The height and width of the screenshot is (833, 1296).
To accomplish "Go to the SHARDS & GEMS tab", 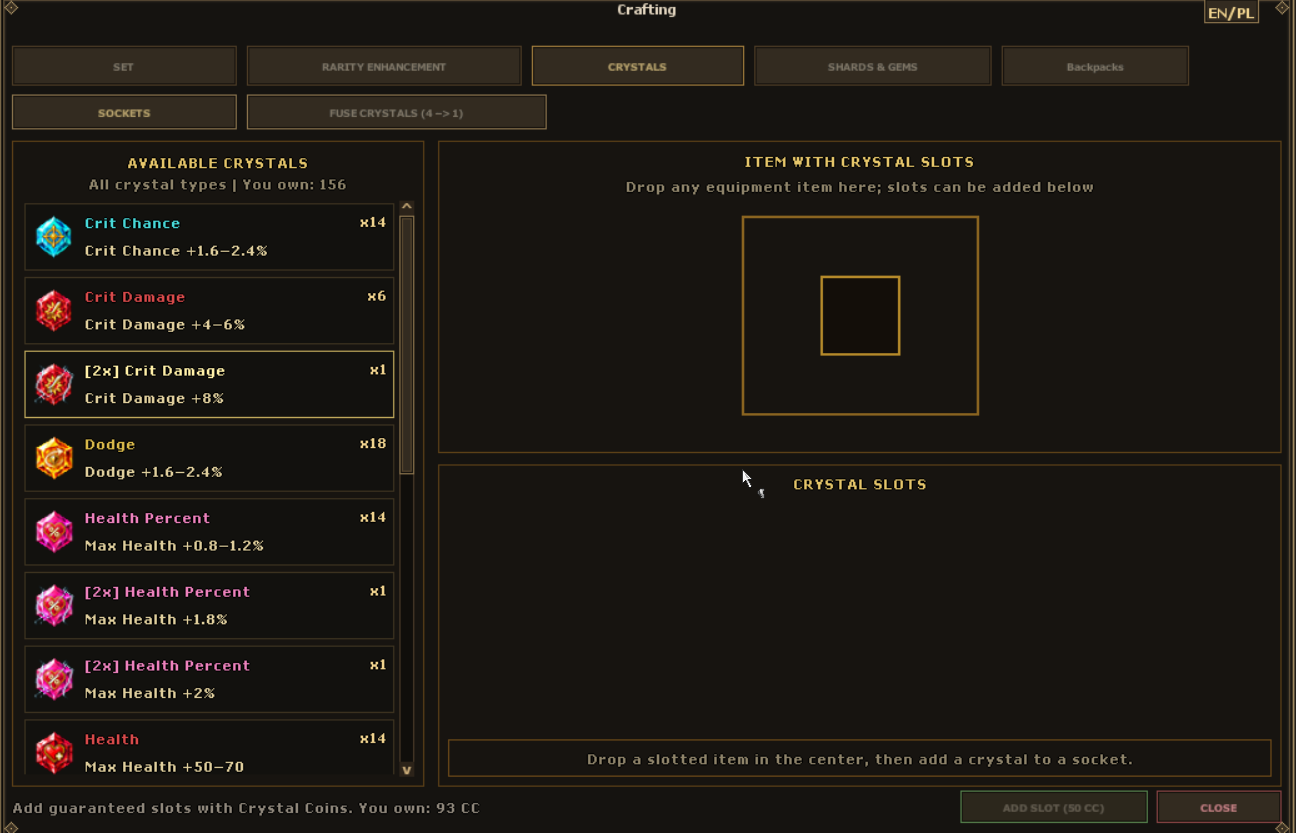I will point(872,66).
